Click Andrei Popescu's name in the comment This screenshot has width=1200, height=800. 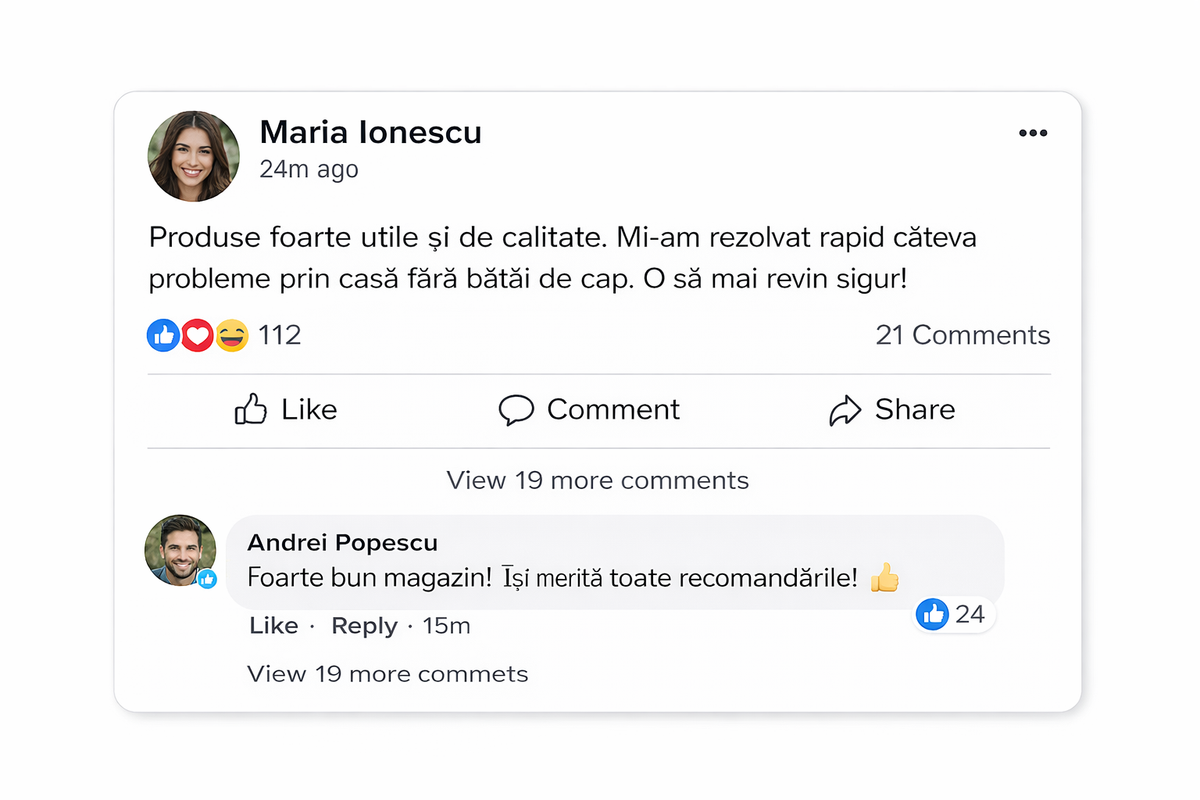[343, 543]
